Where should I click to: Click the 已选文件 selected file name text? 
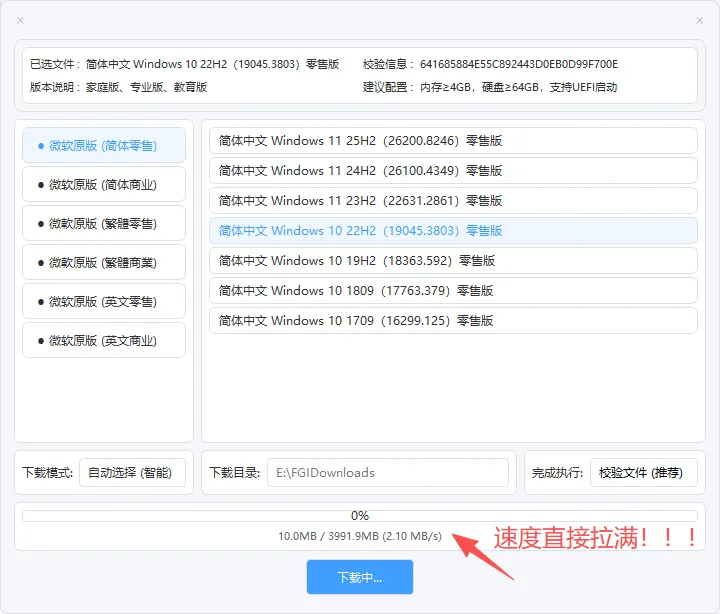(x=213, y=64)
